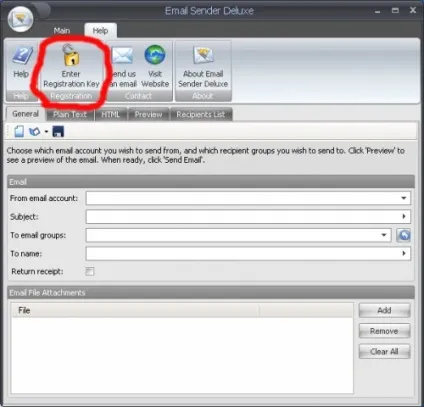This screenshot has height=407, width=424.
Task: Click the File column header
Action: click(x=135, y=310)
